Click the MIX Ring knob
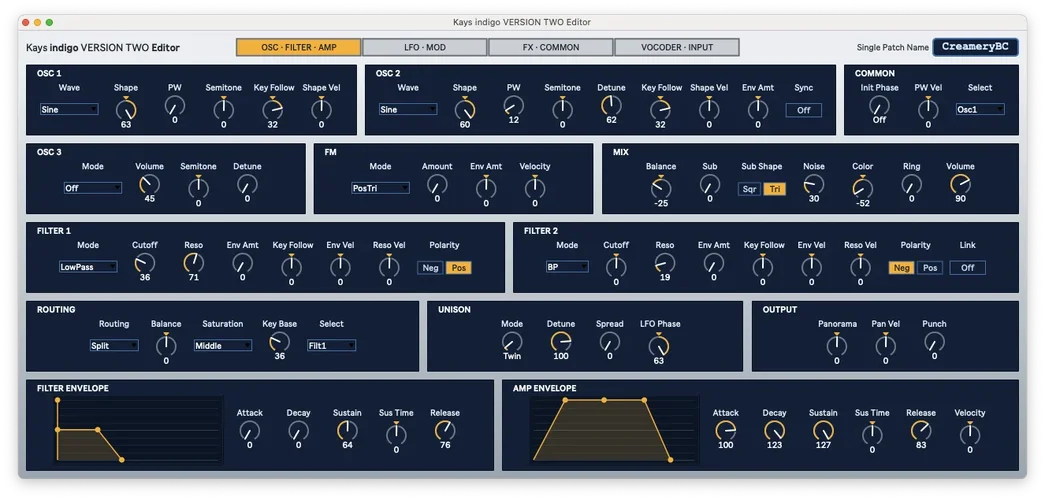1045x500 pixels. [x=911, y=184]
